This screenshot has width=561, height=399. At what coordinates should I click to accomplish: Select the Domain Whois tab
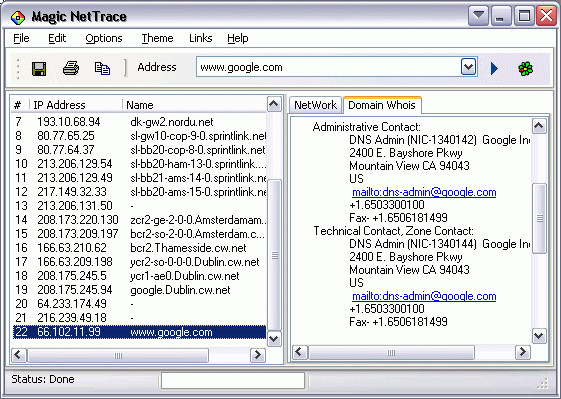coord(382,105)
